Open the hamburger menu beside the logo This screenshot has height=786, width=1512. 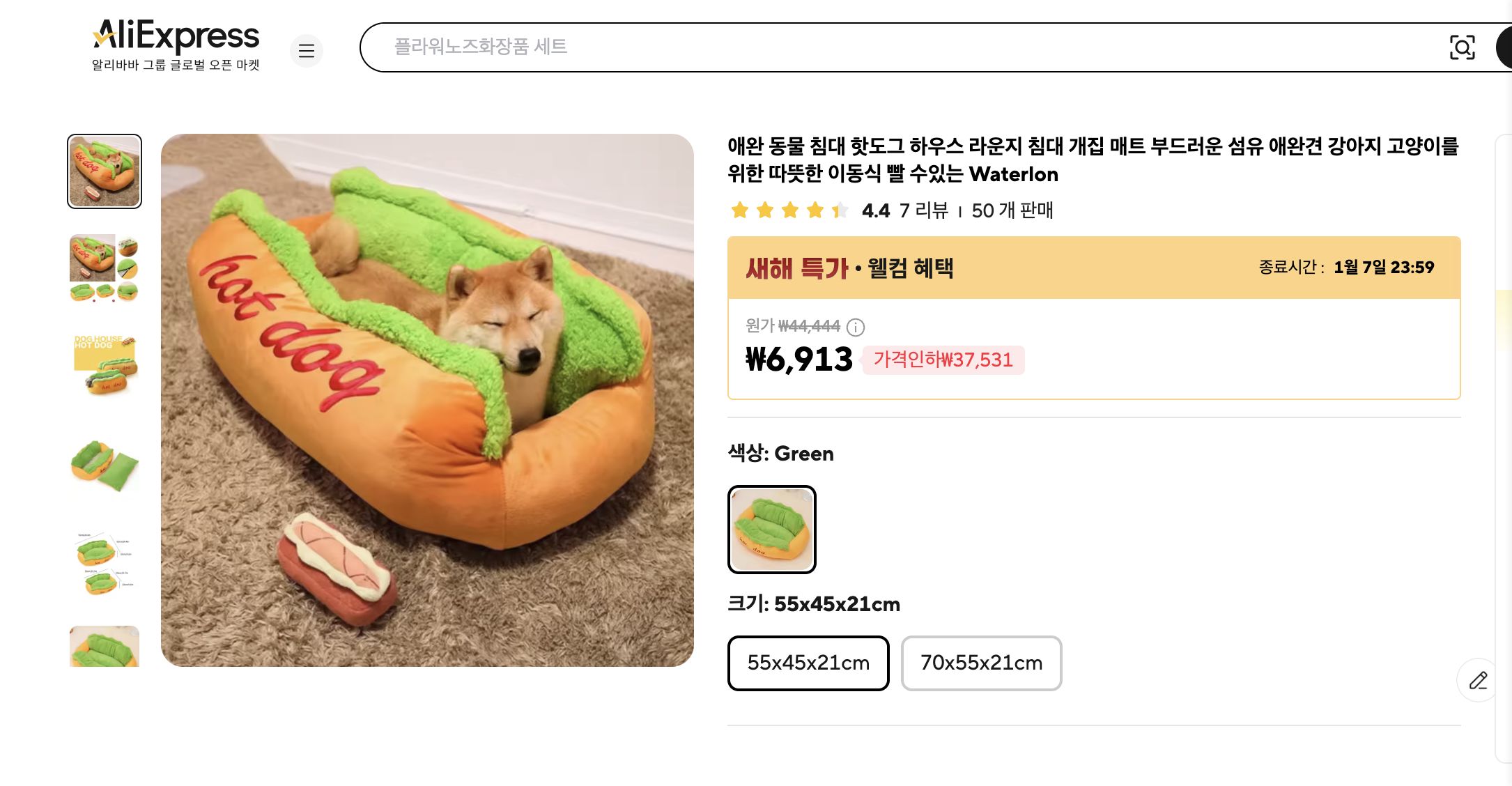coord(307,51)
